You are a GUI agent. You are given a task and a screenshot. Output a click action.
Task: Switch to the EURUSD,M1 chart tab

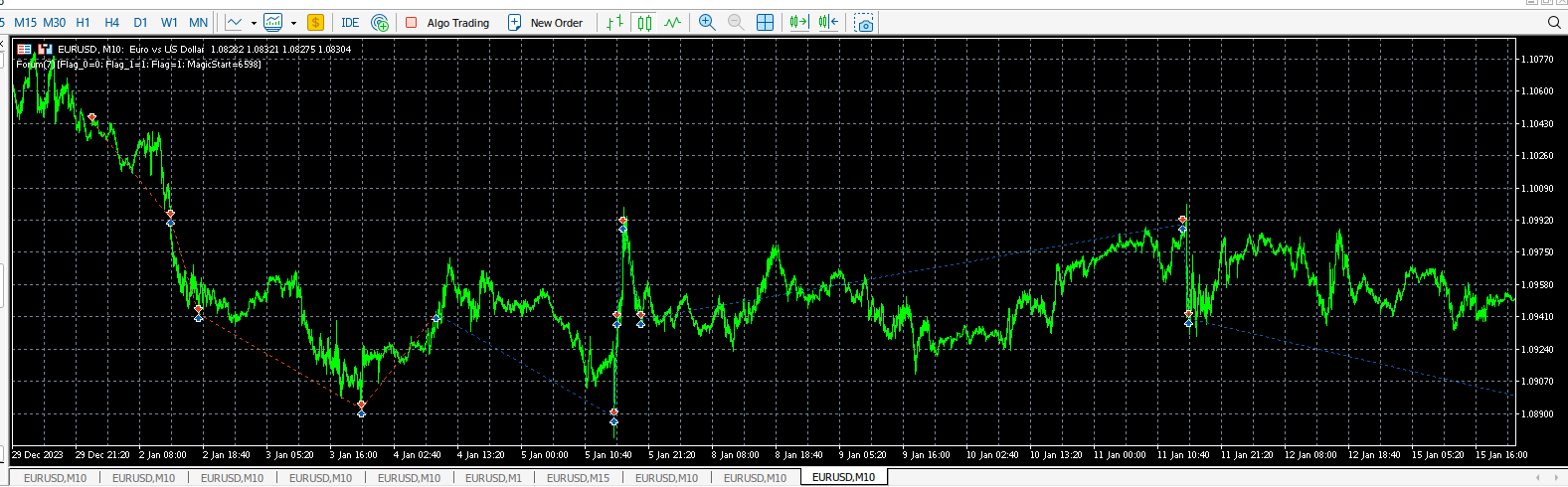tap(494, 478)
